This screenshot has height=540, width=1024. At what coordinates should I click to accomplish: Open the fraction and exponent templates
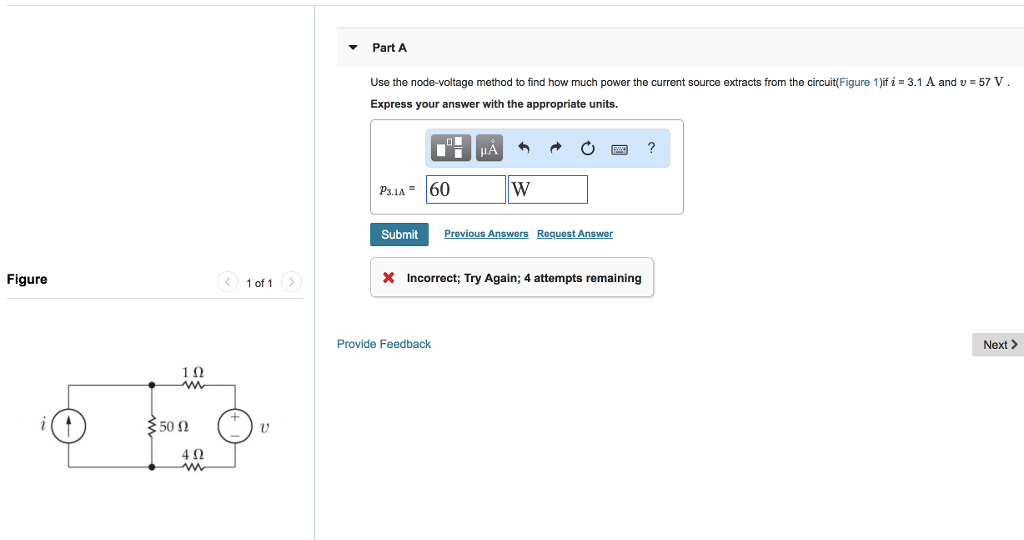click(451, 149)
